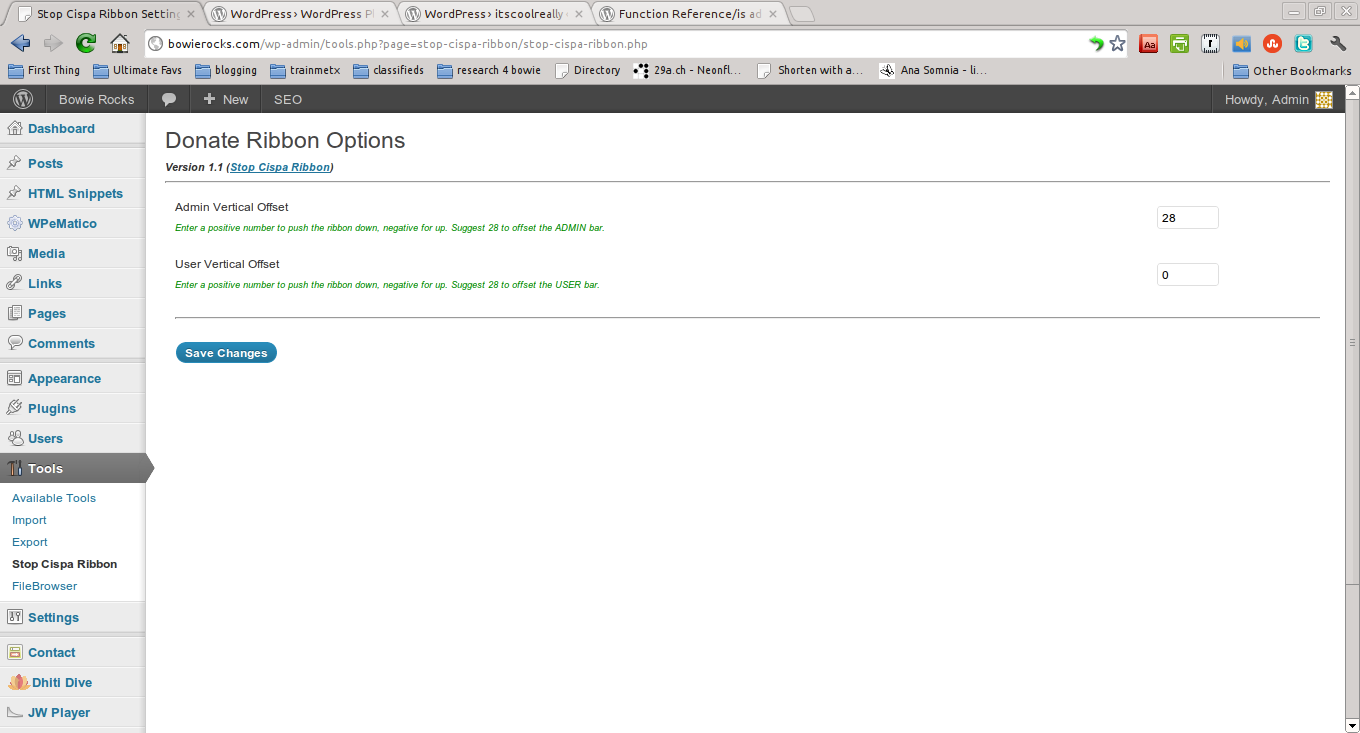Viewport: 1360px width, 733px height.
Task: Open the Appearance section in sidebar
Action: (x=64, y=378)
